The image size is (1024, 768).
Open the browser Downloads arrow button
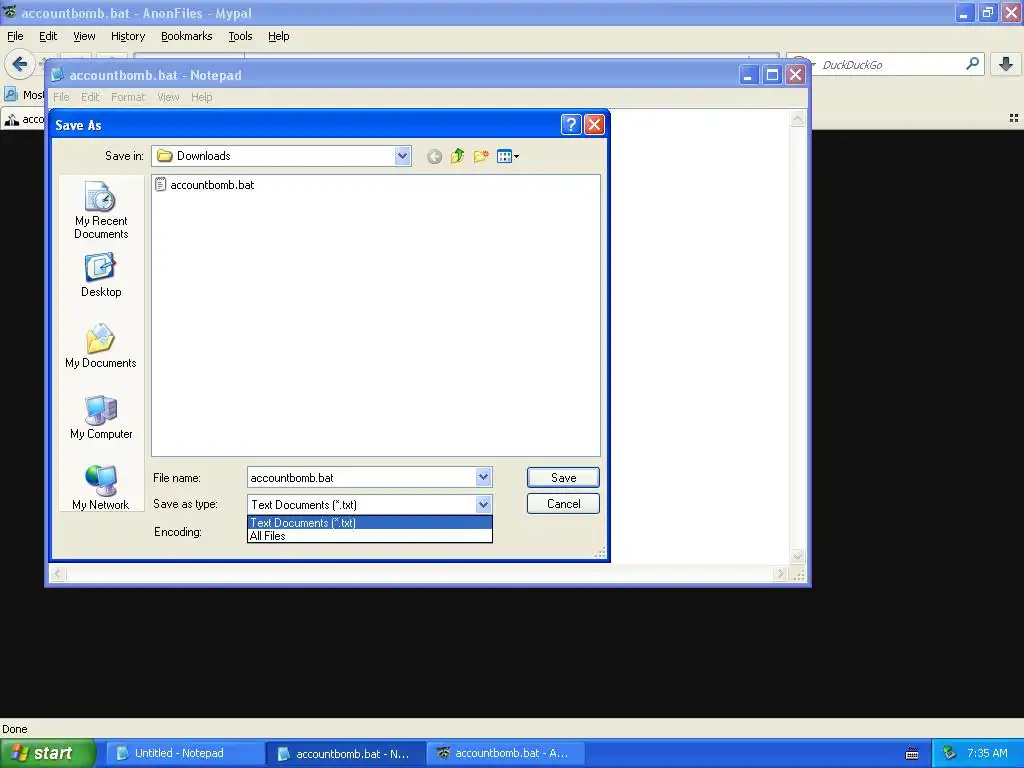(1006, 64)
